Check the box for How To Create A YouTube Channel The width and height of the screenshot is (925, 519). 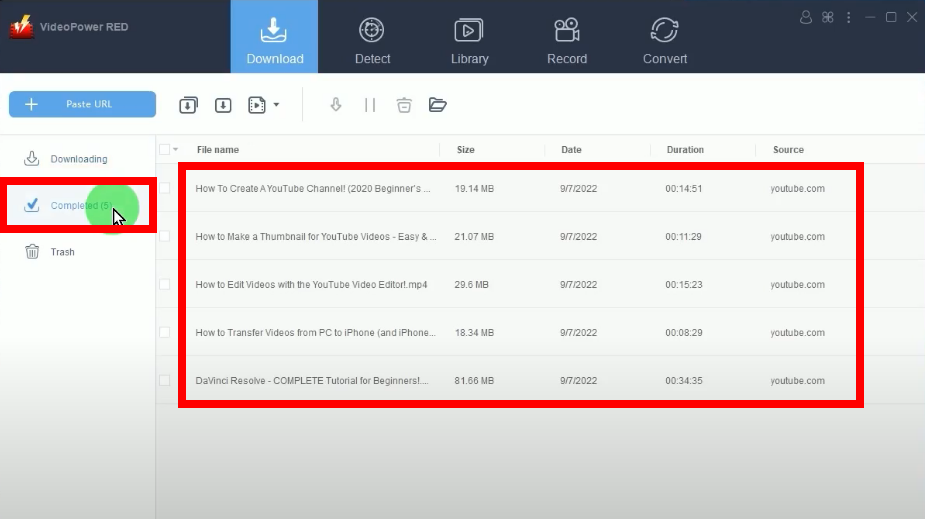[165, 188]
